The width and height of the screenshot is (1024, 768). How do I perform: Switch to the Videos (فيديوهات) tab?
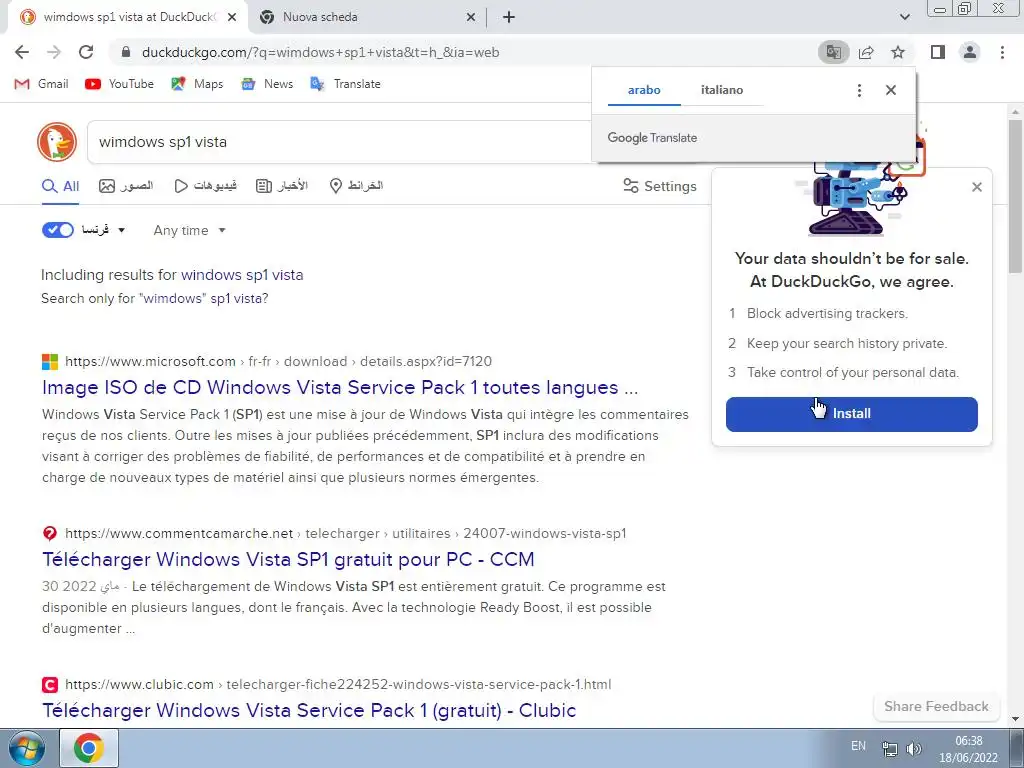(206, 186)
